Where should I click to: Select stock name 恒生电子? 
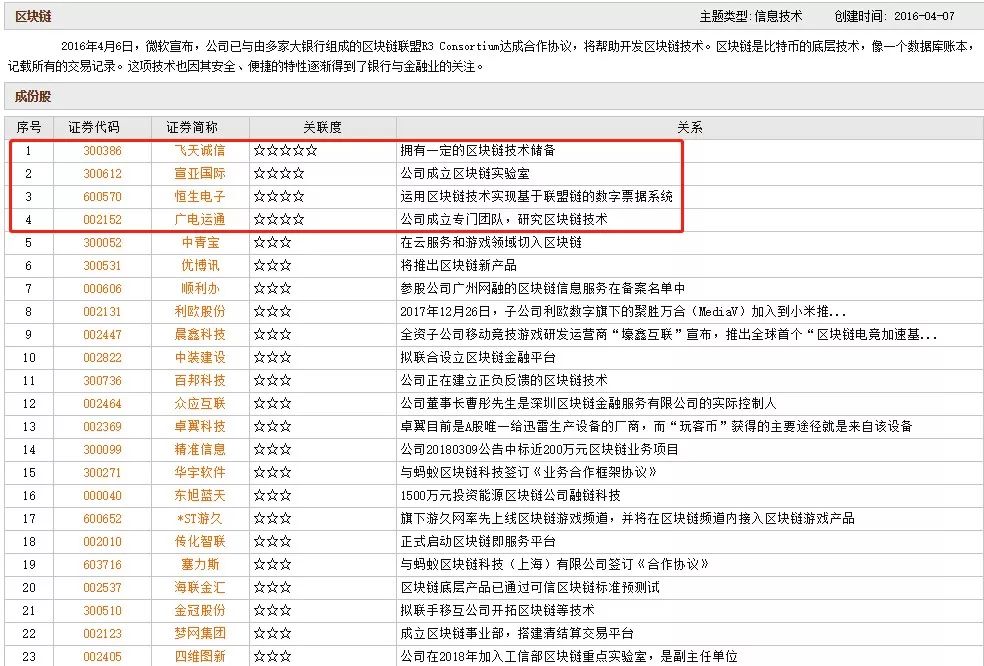[x=200, y=197]
